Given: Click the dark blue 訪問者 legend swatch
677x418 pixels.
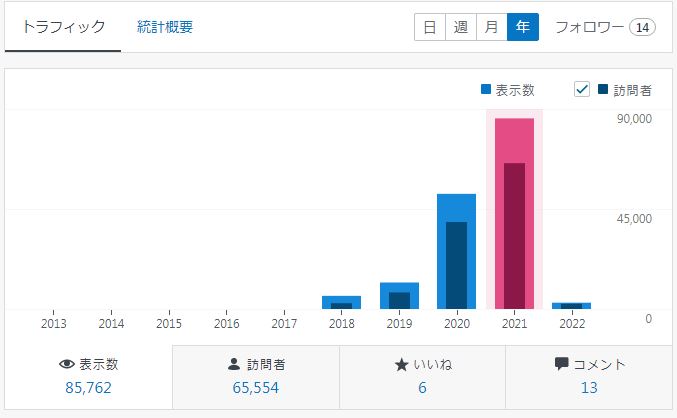Looking at the screenshot, I should [x=603, y=90].
